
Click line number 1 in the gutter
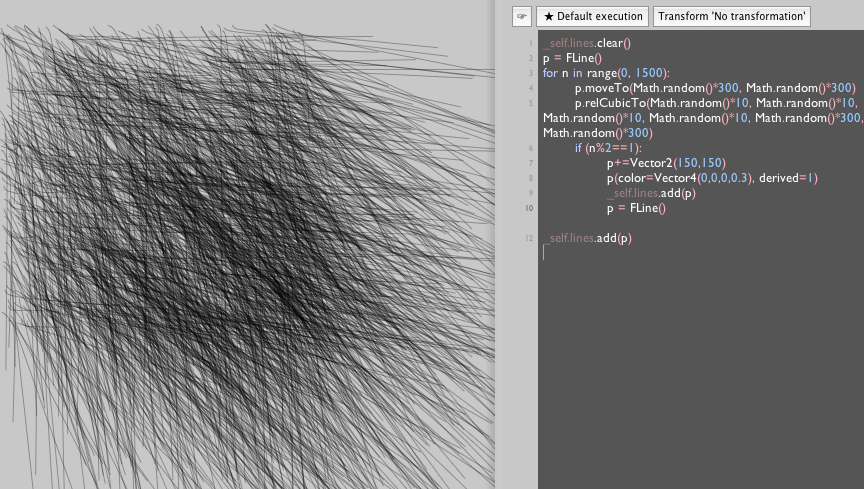tap(530, 45)
